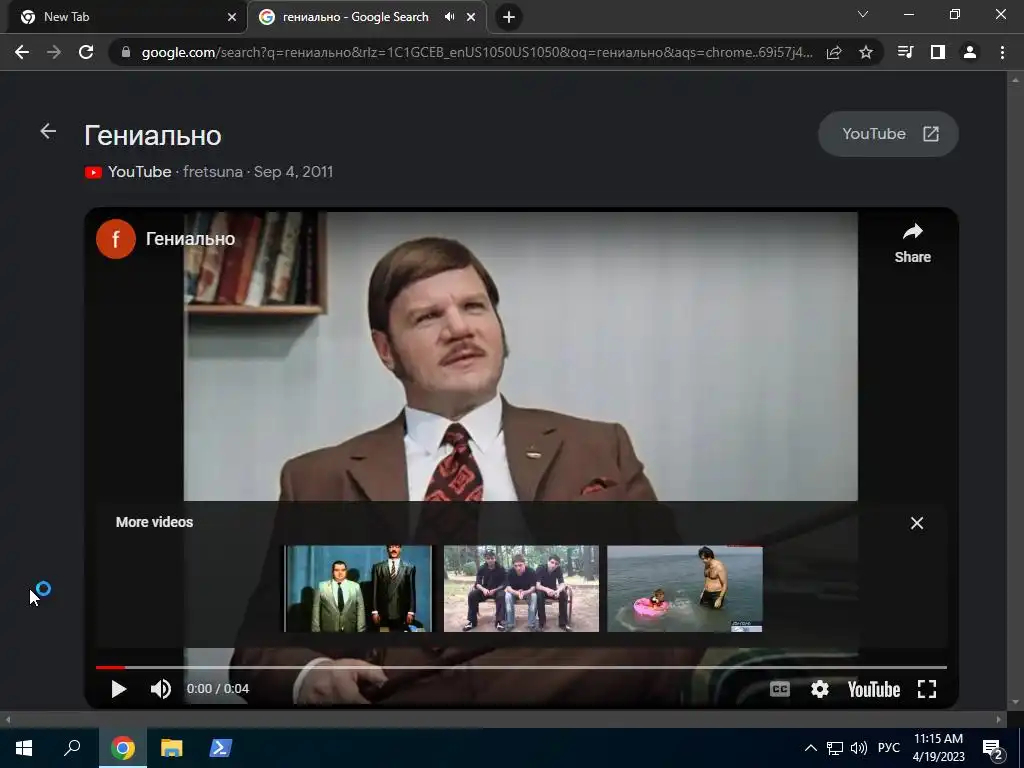Play the video
Image resolution: width=1024 pixels, height=768 pixels.
tap(118, 689)
